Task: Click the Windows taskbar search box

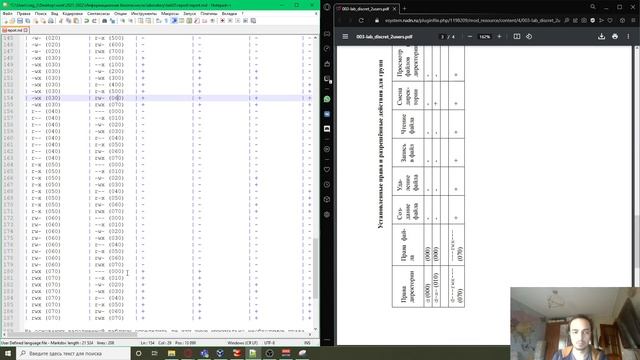Action: click(x=73, y=353)
